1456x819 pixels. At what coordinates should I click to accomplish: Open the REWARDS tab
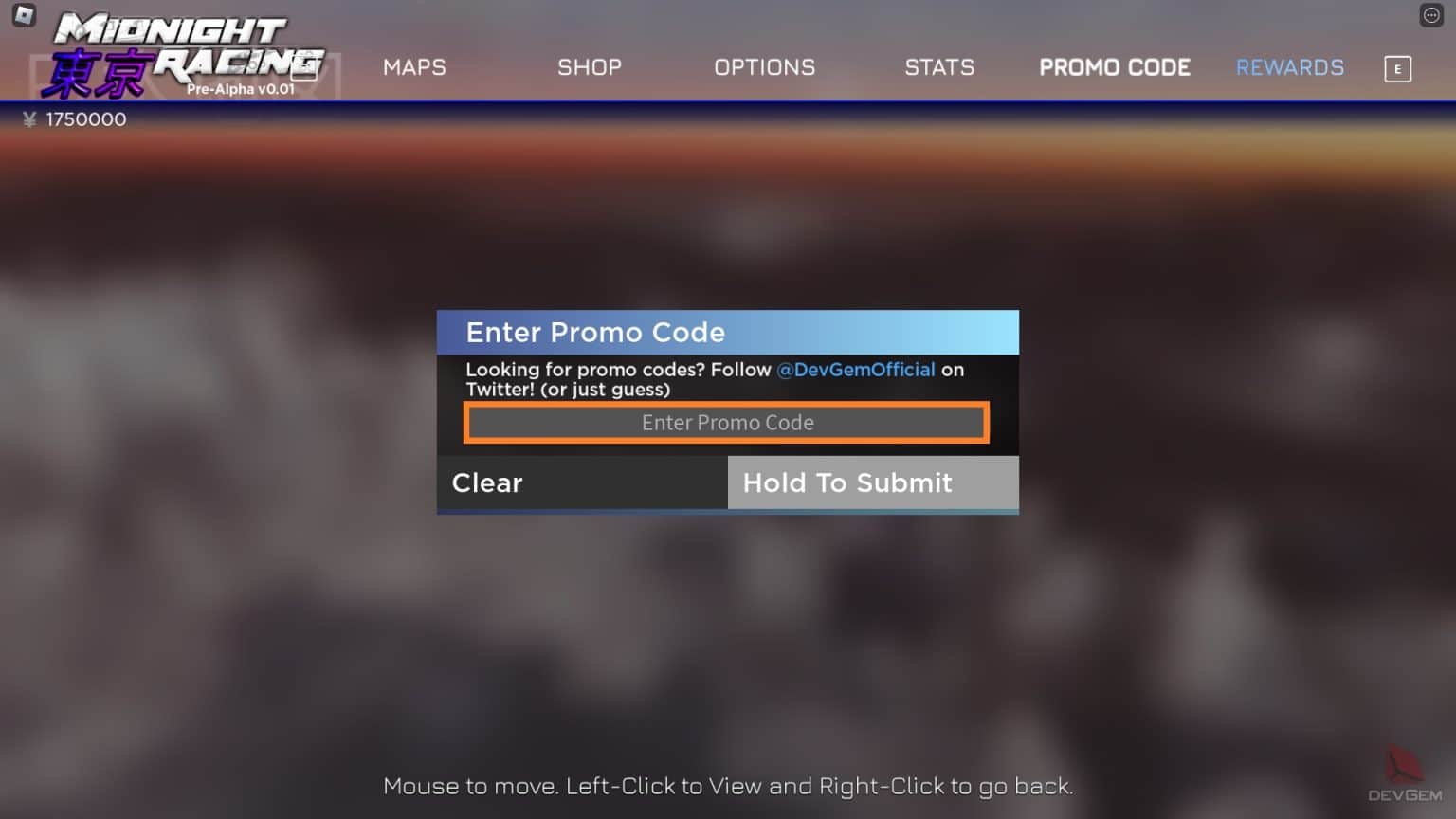tap(1290, 67)
